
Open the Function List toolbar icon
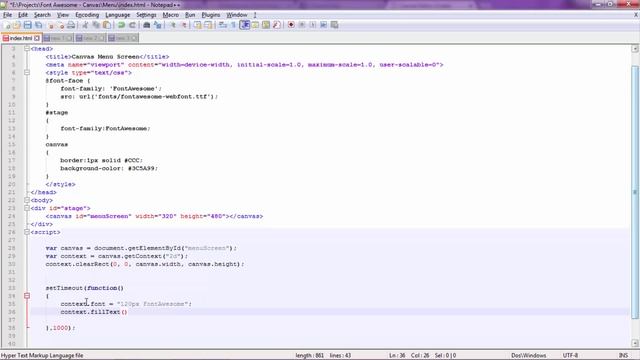click(276, 25)
